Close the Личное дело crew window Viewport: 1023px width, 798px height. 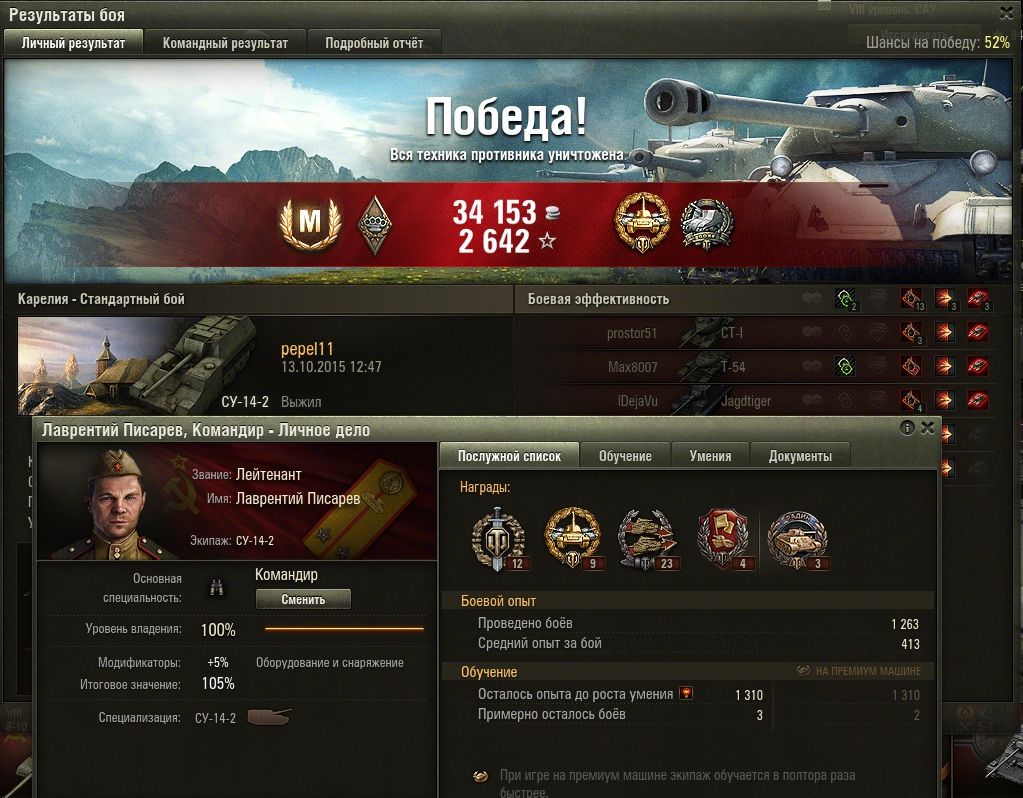coord(927,428)
